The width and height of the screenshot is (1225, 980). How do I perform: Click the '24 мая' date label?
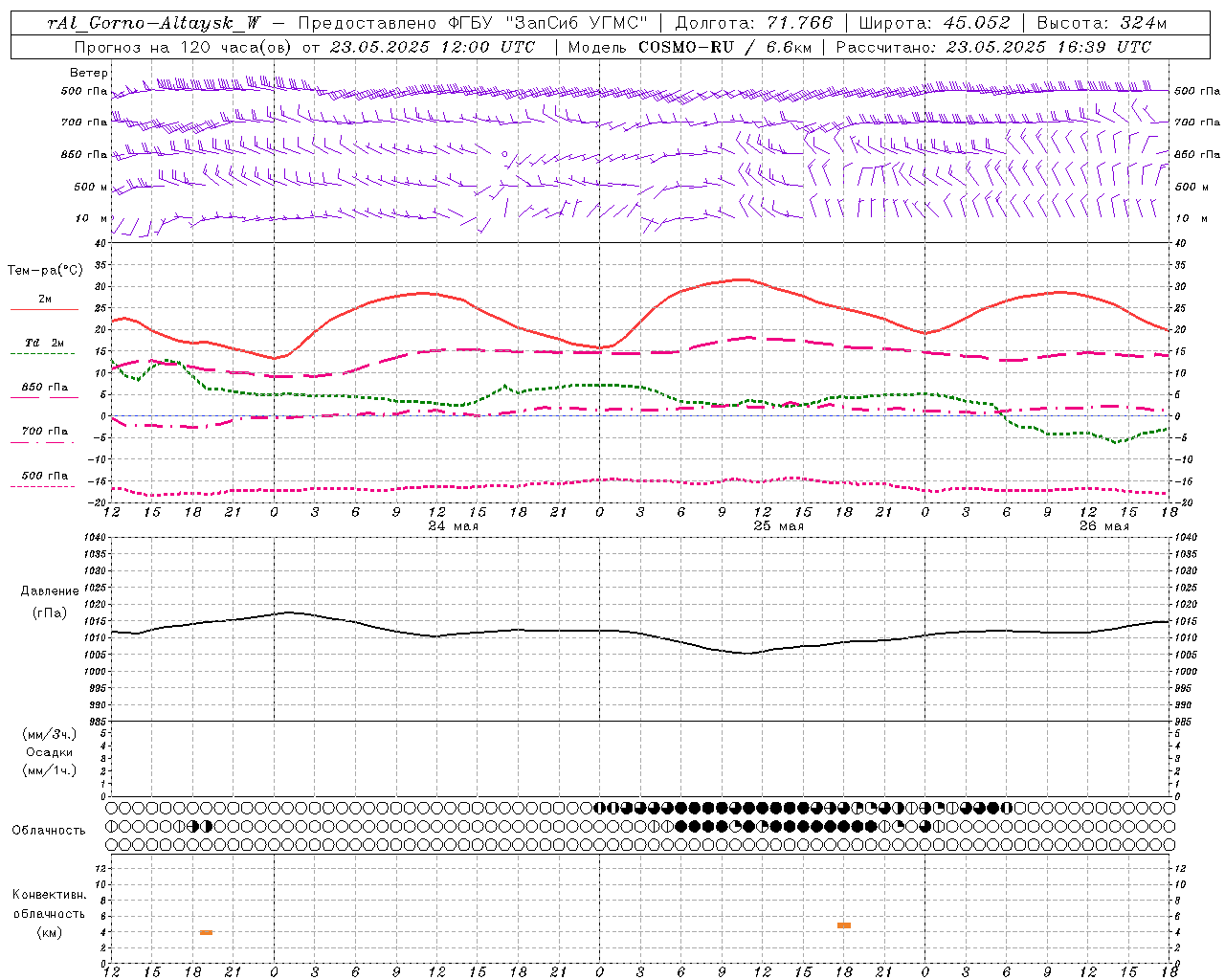click(454, 526)
